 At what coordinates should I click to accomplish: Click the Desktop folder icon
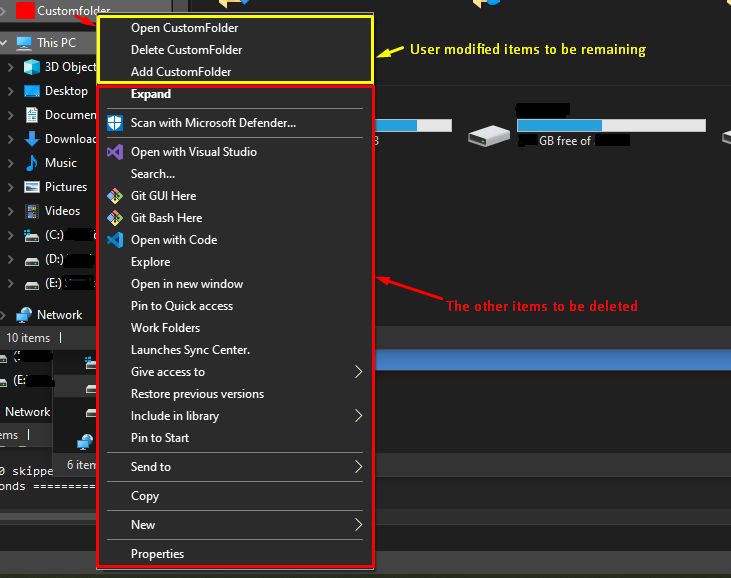coord(32,91)
